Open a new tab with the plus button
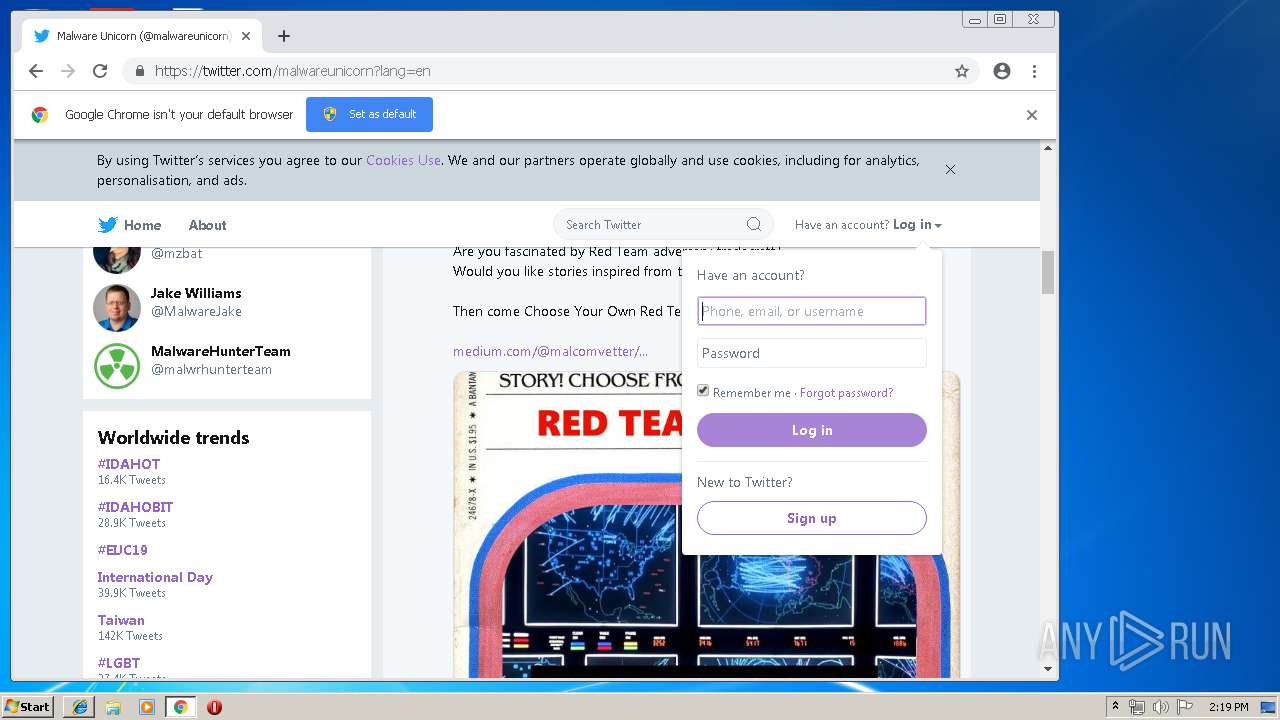1280x720 pixels. (284, 36)
